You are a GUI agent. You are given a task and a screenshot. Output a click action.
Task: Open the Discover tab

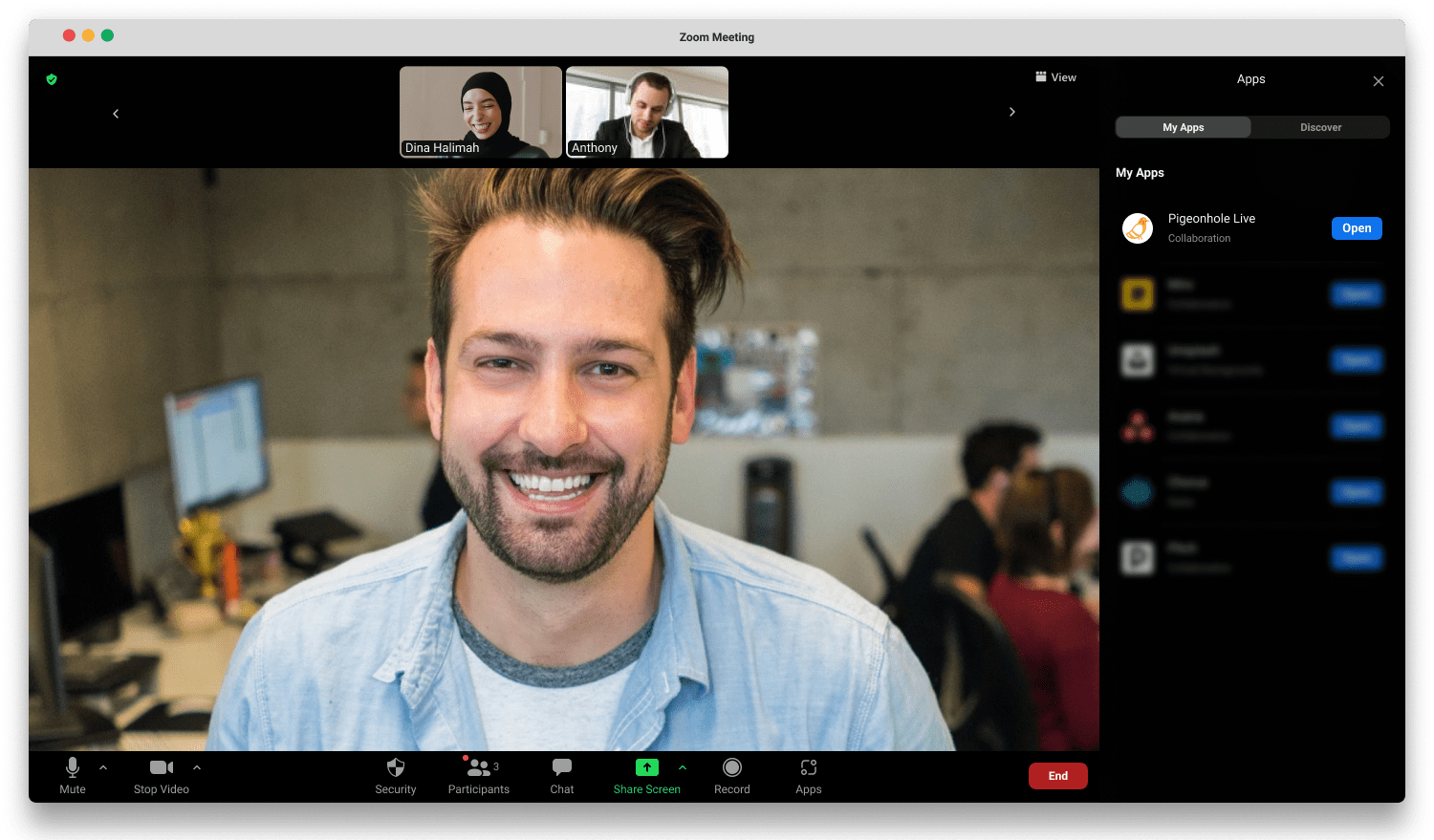pos(1320,126)
